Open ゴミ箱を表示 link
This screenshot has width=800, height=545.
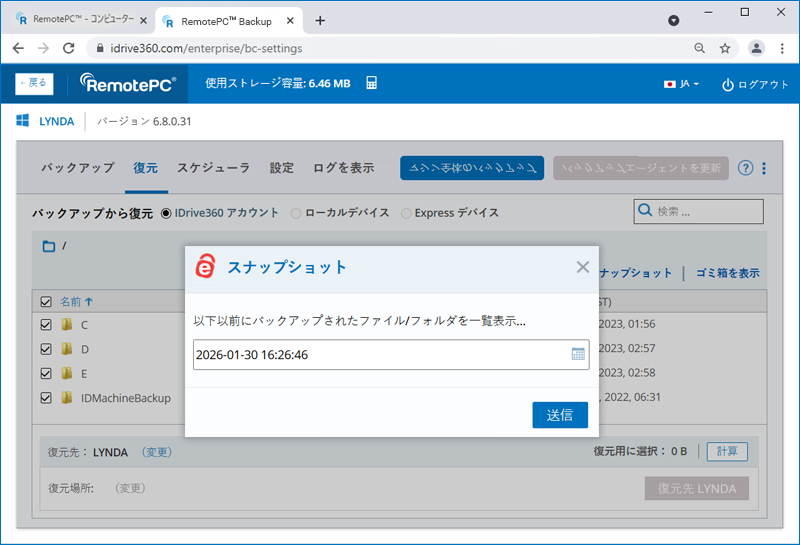[x=728, y=273]
